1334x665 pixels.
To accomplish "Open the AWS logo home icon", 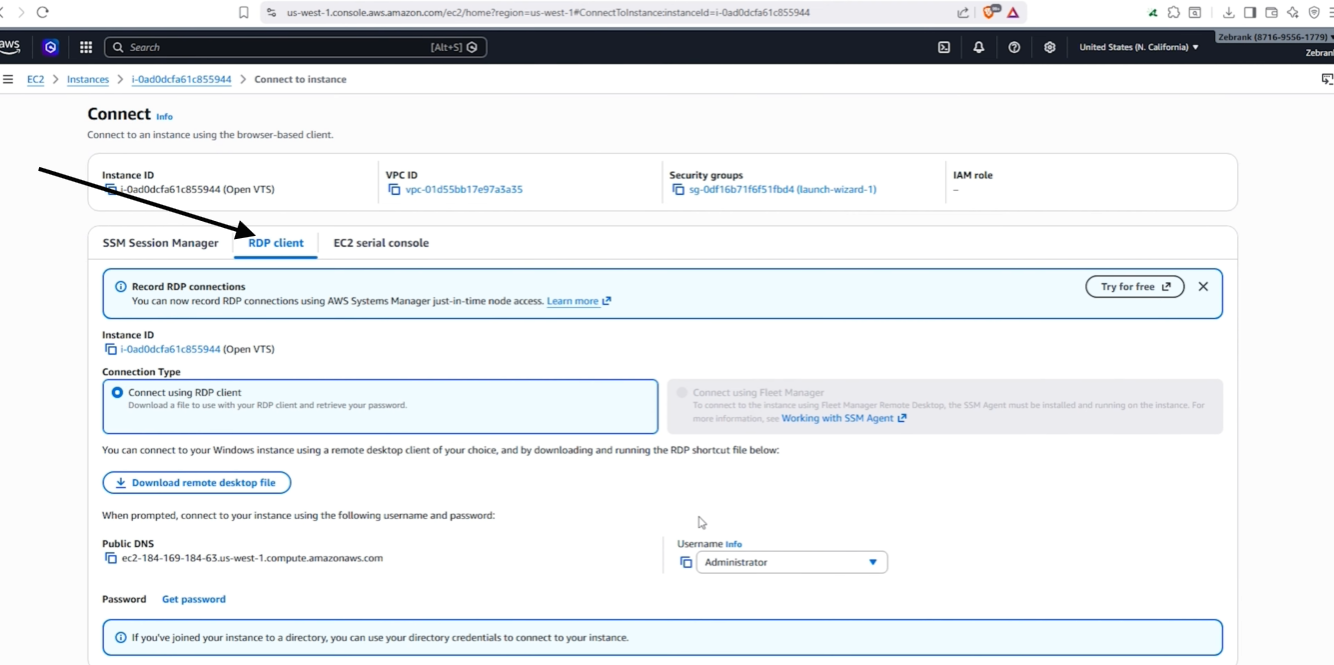I will coord(10,47).
